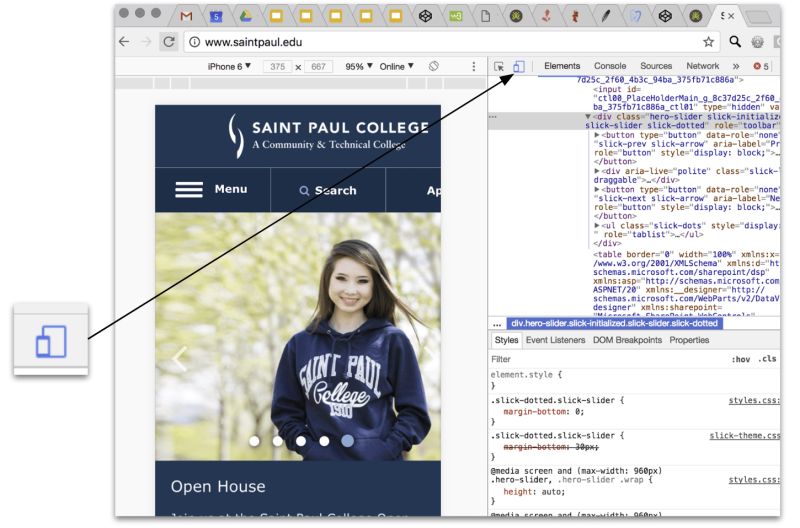Viewport: 800px width, 528px height.
Task: Collapse the hero-slider div node
Action: tap(588, 117)
